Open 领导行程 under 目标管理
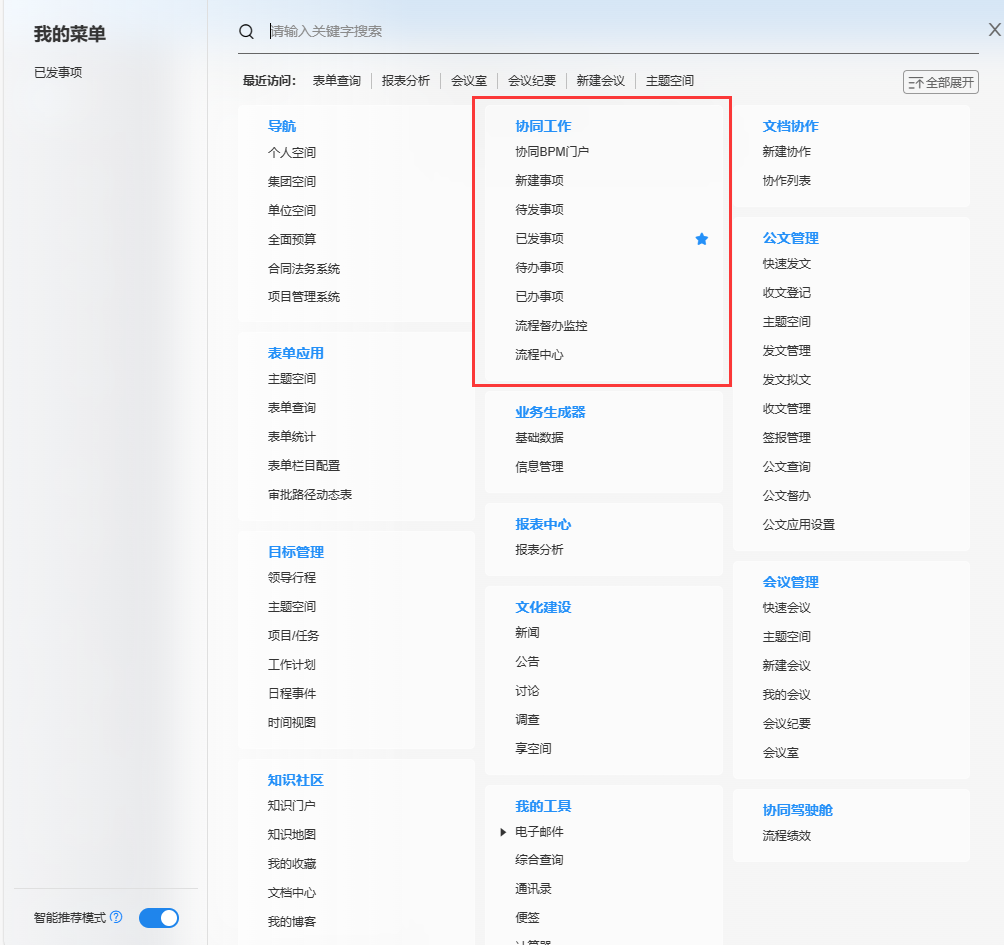Image resolution: width=1004 pixels, height=945 pixels. coord(292,578)
